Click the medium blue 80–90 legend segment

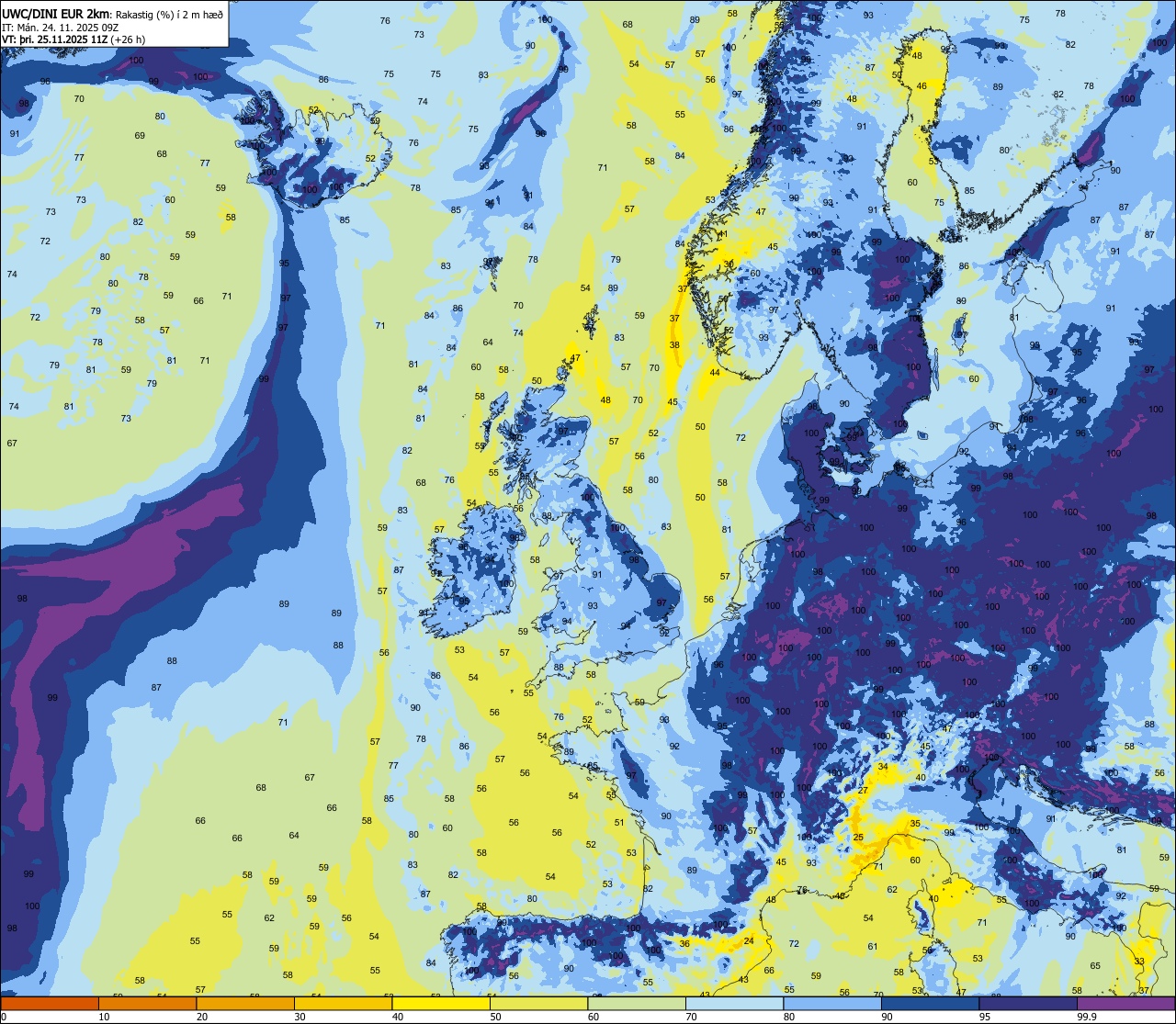click(x=833, y=1003)
